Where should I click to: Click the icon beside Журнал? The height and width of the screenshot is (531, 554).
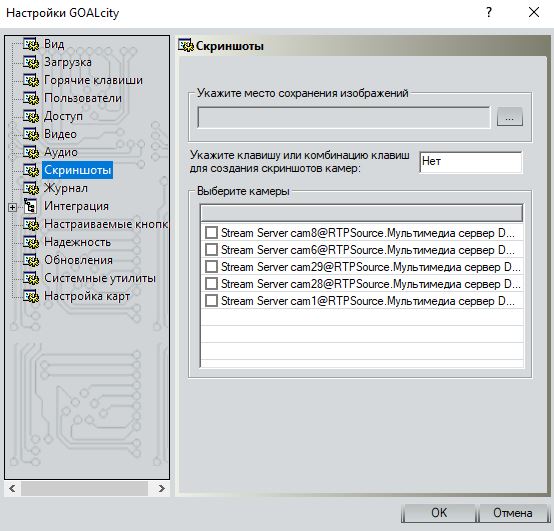click(31, 188)
